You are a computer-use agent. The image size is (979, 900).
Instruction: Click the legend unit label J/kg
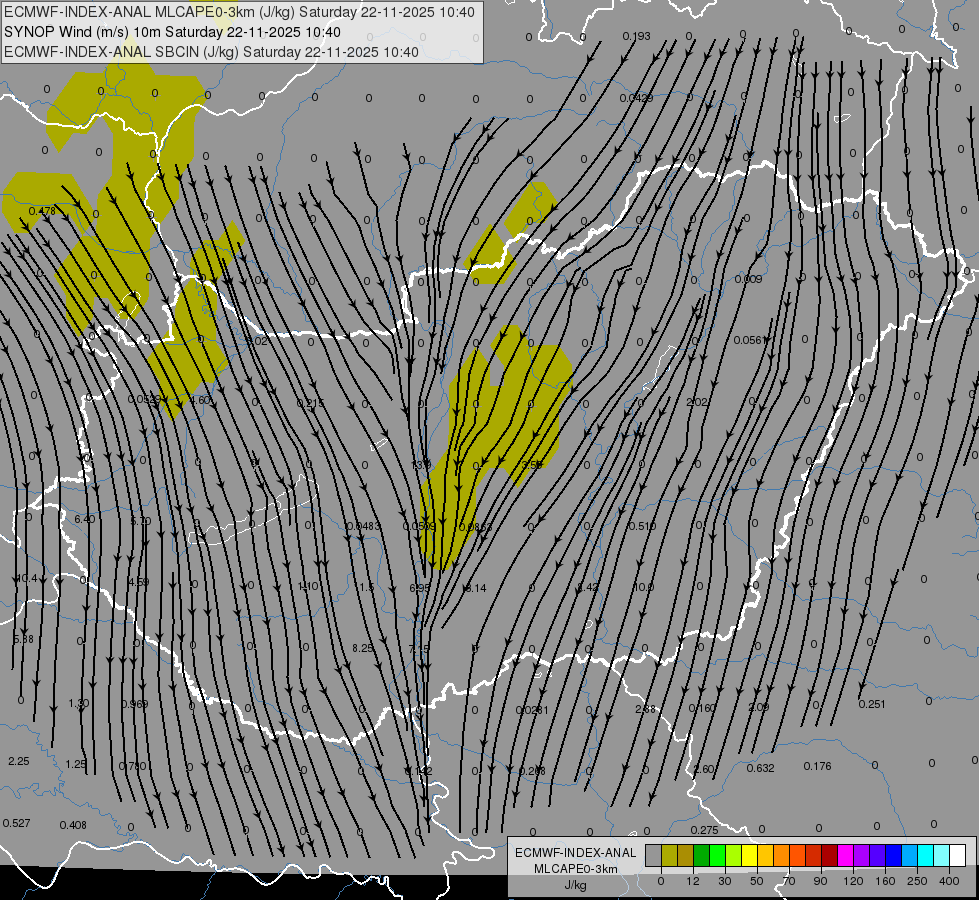coord(575,885)
